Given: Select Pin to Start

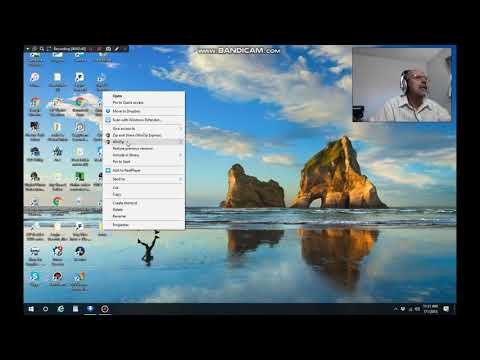Looking at the screenshot, I should [144, 162].
